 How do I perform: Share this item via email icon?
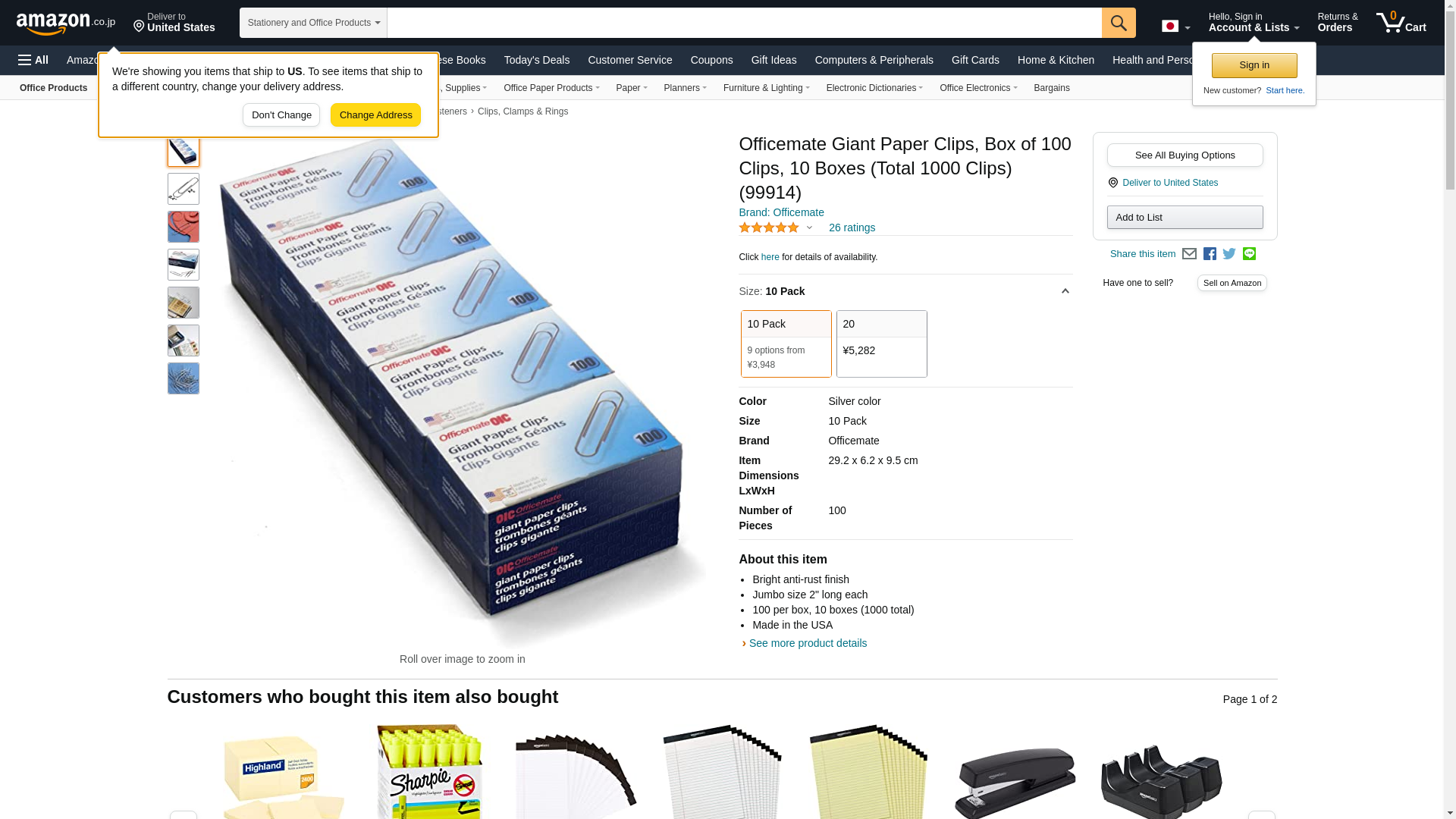coord(1189,254)
